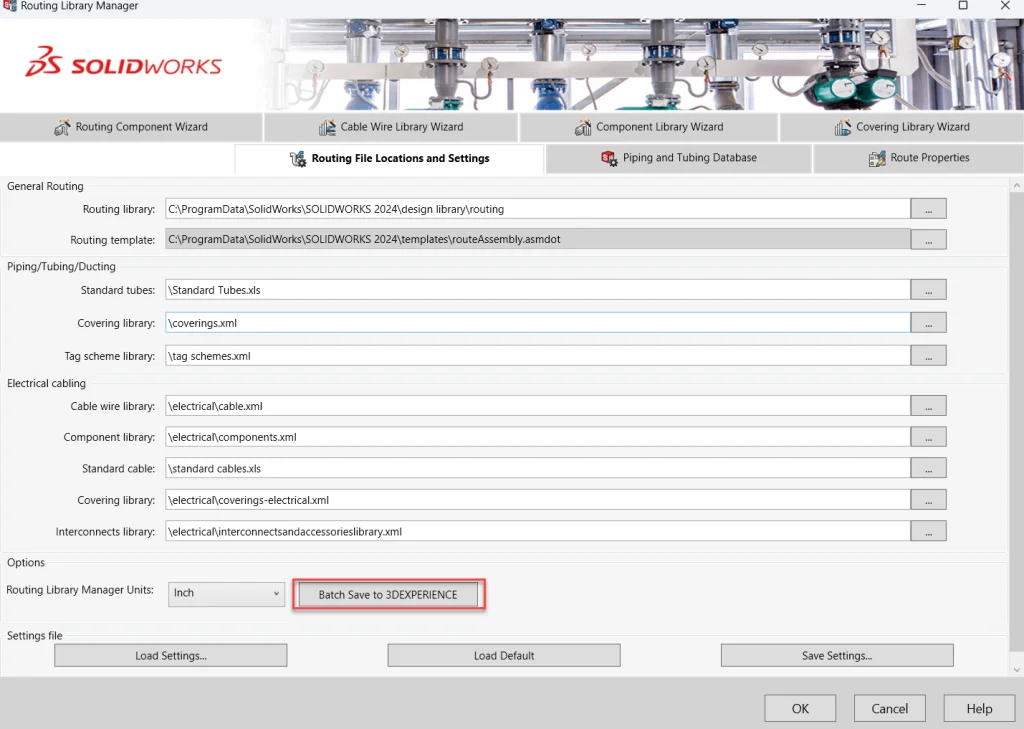Open the Route Properties tab

tap(918, 158)
